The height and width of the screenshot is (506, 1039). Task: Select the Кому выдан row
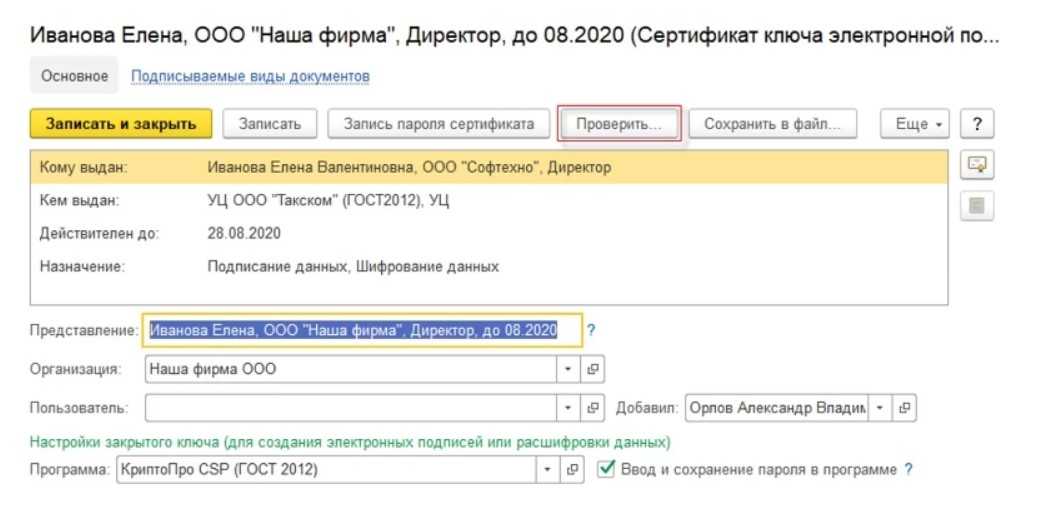489,168
